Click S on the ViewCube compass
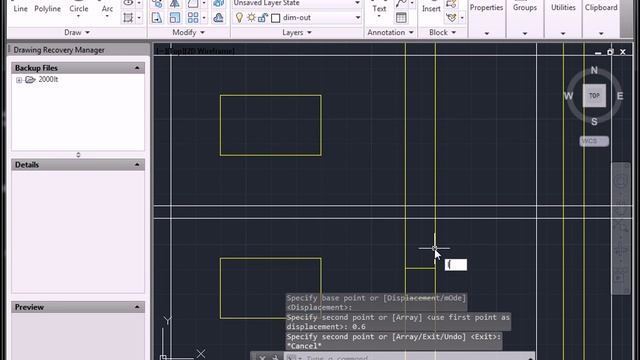The image size is (640, 360). point(594,122)
